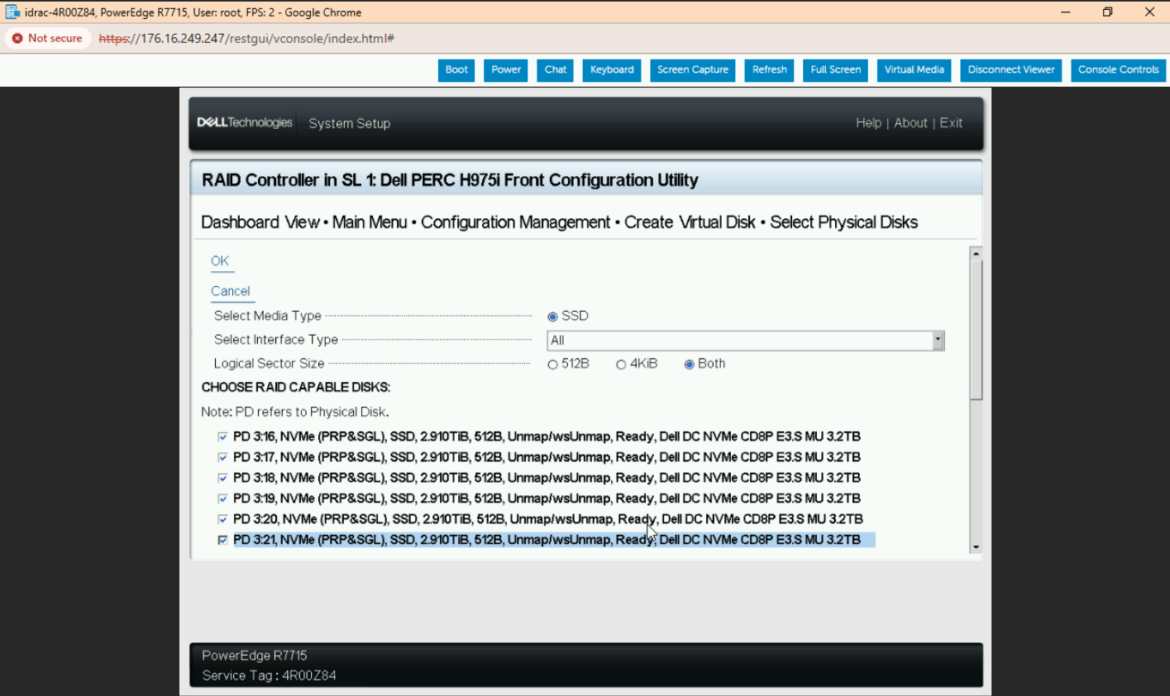The height and width of the screenshot is (696, 1170).
Task: Click Cancel to discard disk selection
Action: click(x=230, y=291)
